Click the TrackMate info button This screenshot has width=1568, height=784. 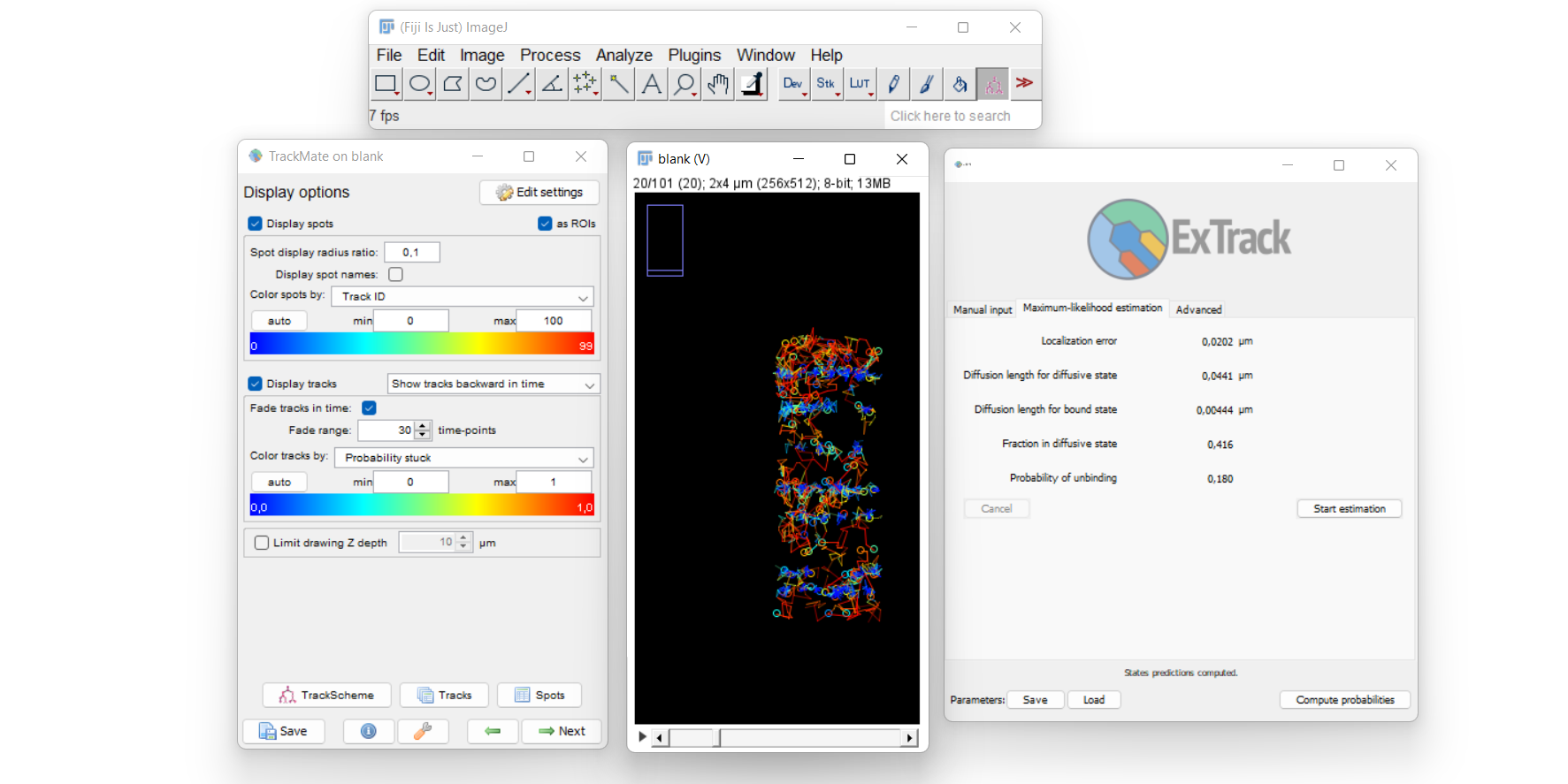pos(369,731)
